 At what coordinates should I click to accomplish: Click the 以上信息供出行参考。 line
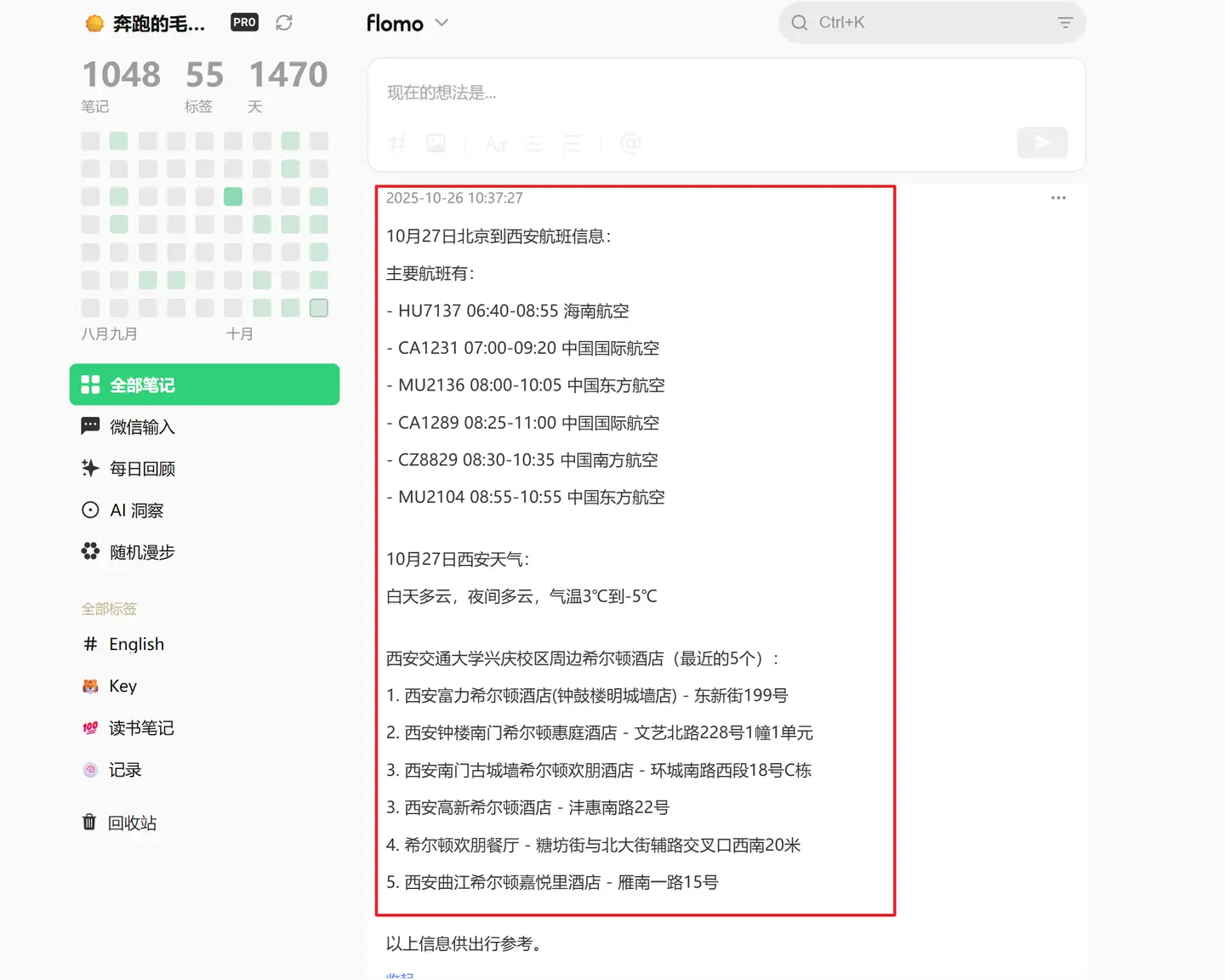pos(466,944)
